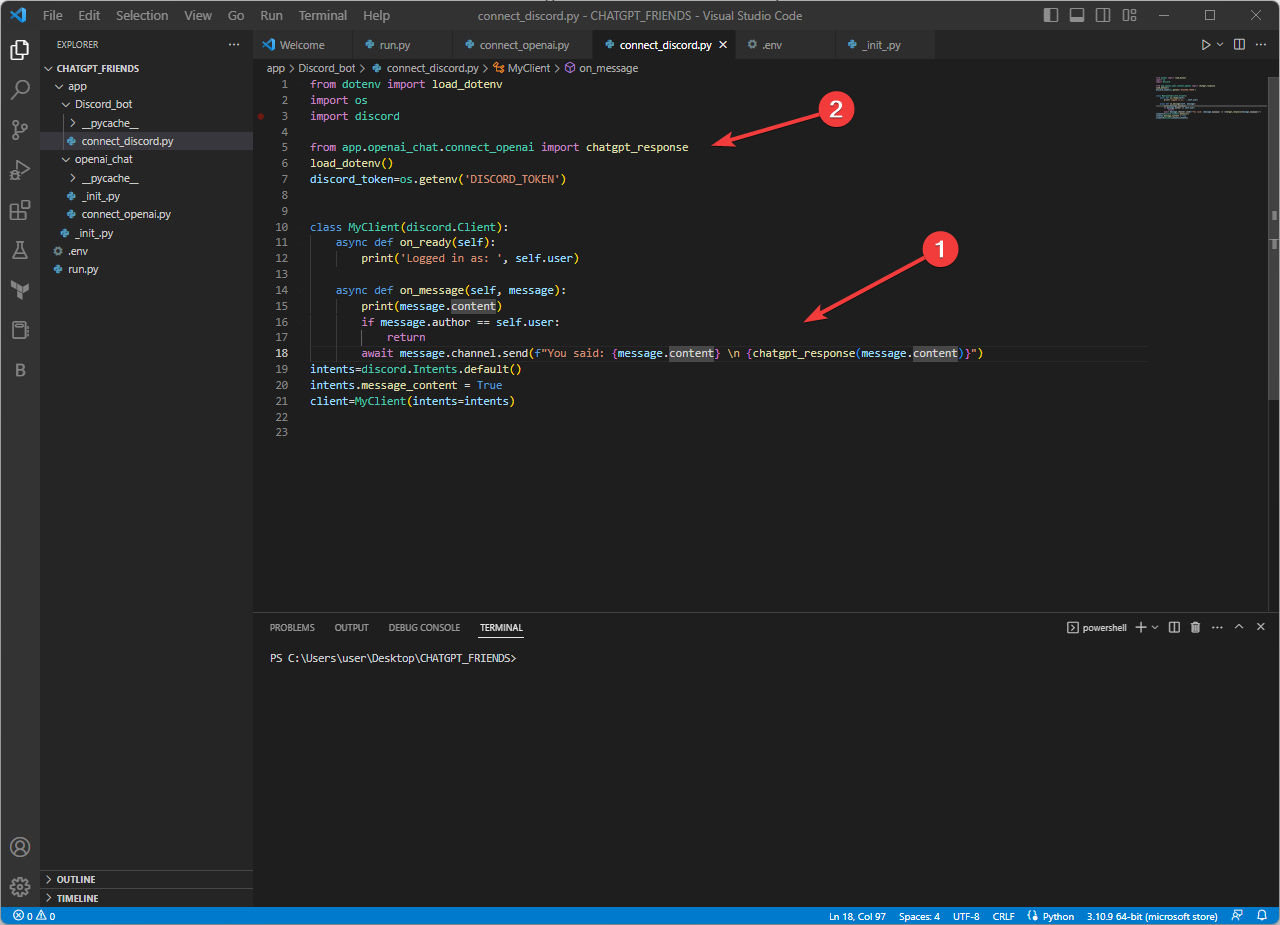Open the Search view in activity bar
This screenshot has height=925, width=1280.
pyautogui.click(x=19, y=90)
